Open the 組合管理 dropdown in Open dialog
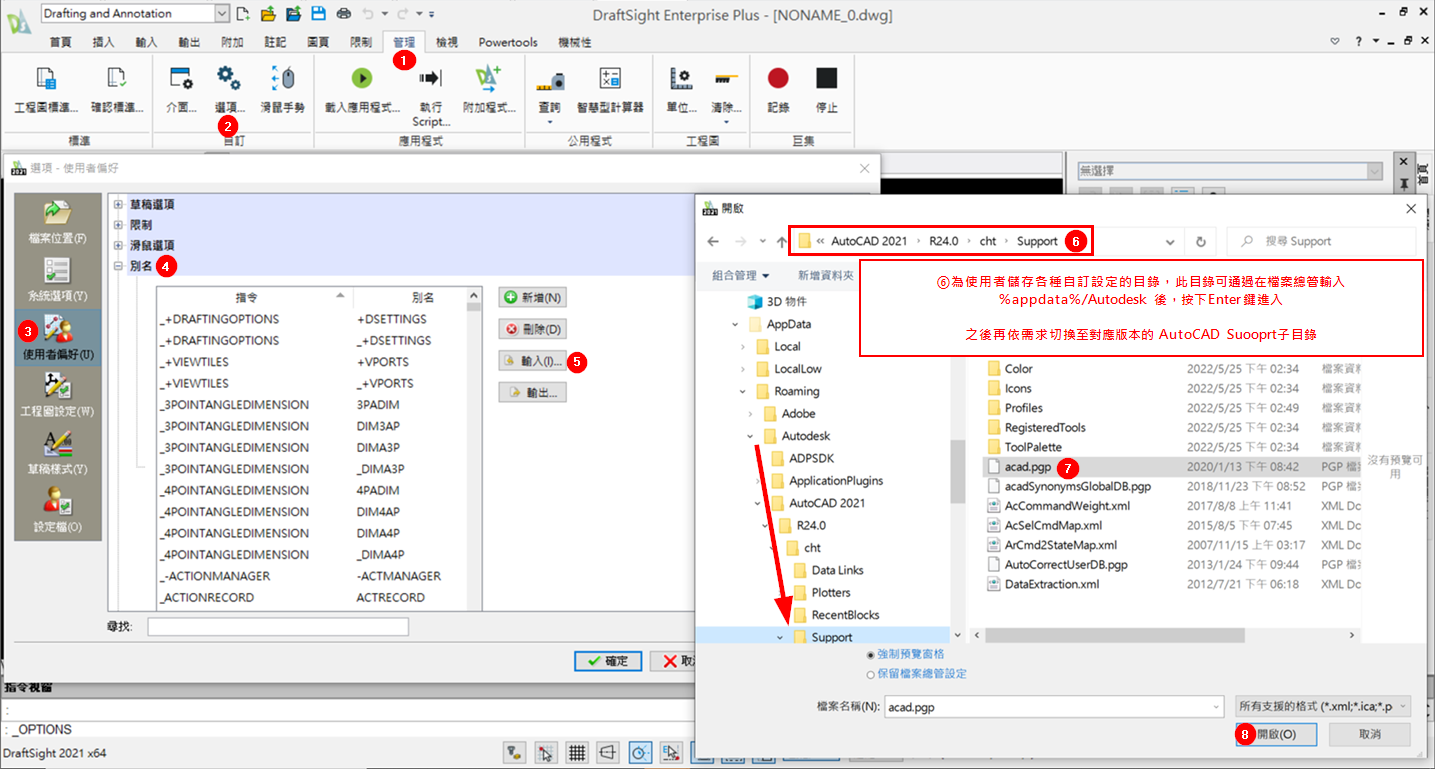 pyautogui.click(x=741, y=275)
